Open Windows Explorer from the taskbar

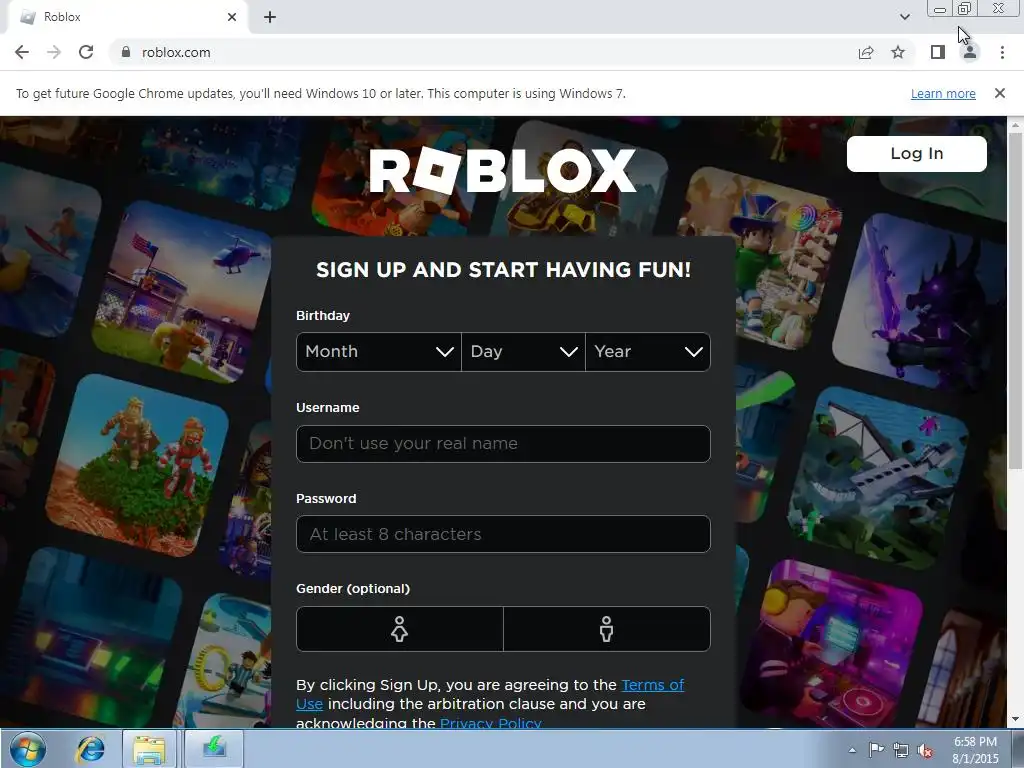[150, 749]
